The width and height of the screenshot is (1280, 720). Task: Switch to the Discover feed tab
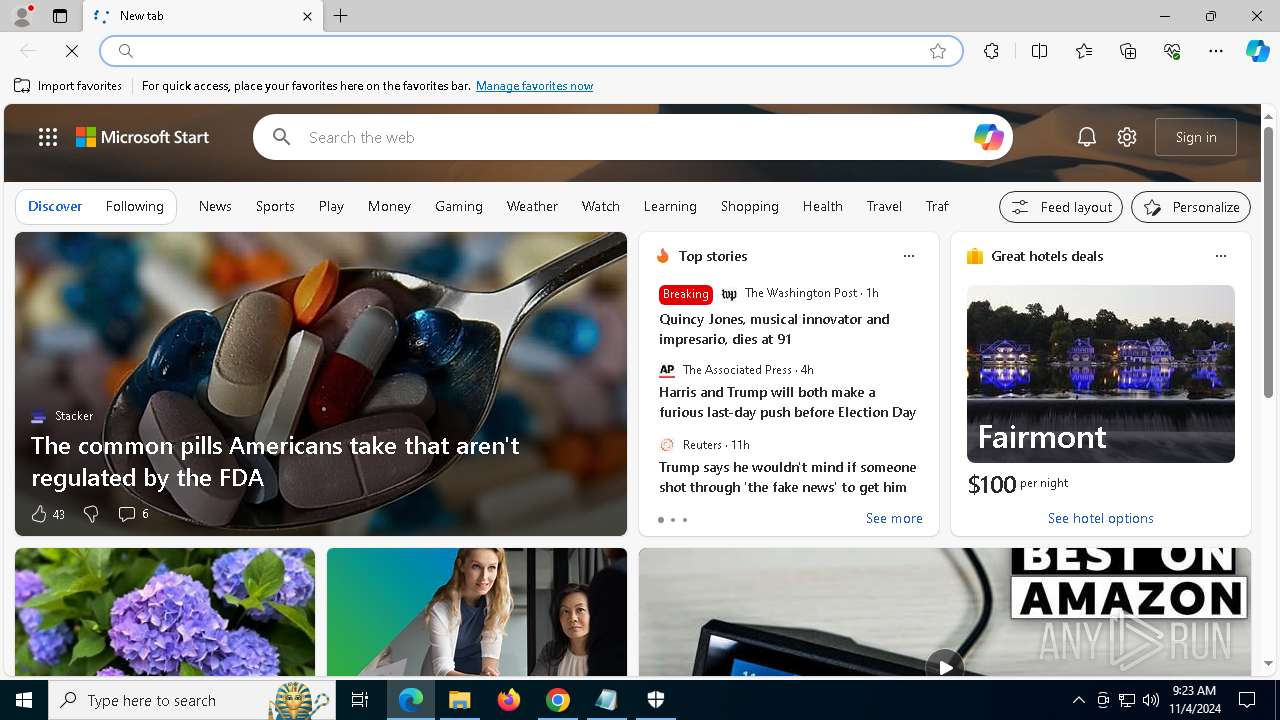55,206
